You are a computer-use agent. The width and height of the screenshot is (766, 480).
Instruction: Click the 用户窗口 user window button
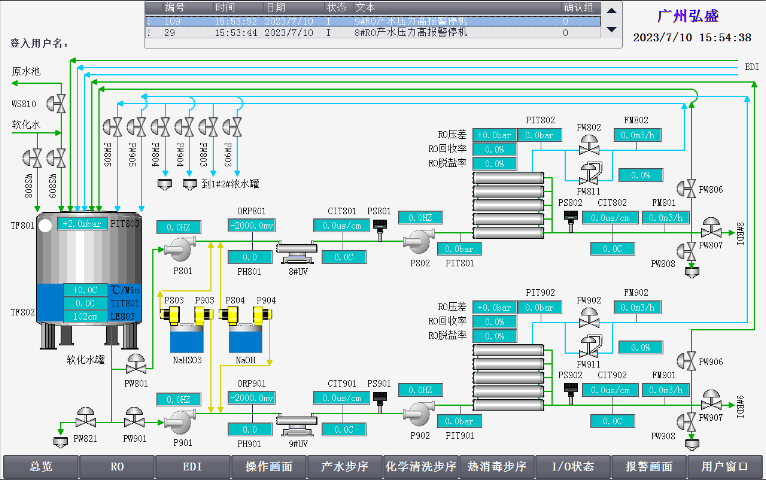point(725,467)
